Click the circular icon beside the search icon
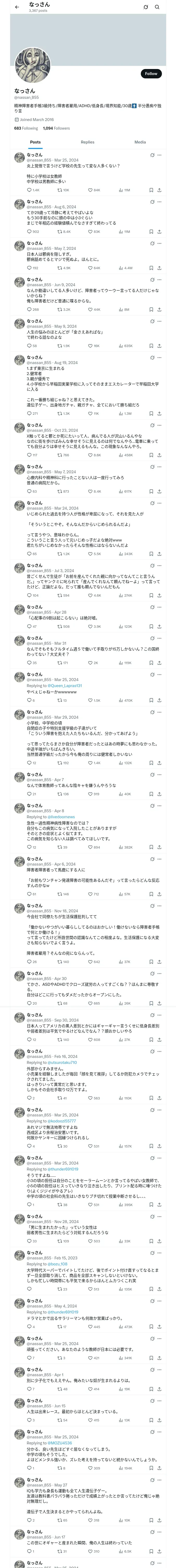Image resolution: width=176 pixels, height=1568 pixels. point(146,7)
